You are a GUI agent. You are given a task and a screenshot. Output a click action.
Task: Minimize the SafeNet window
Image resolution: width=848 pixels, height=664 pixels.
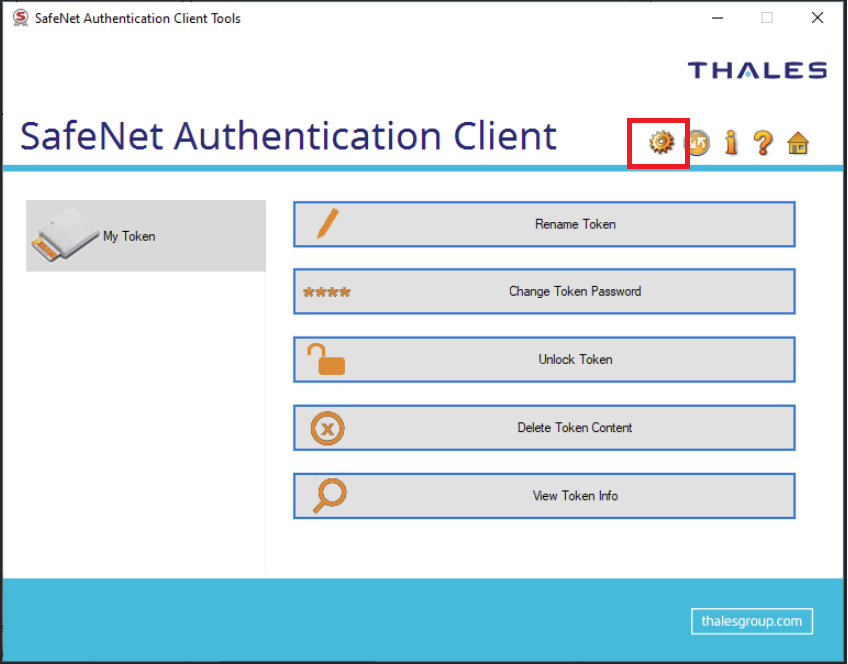[x=718, y=18]
